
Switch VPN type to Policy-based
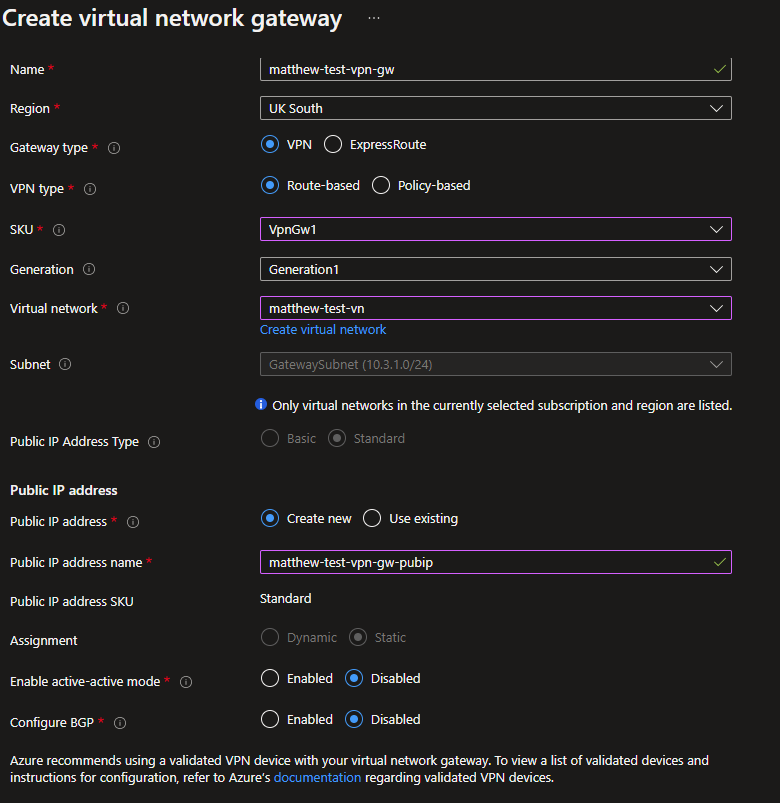[380, 185]
